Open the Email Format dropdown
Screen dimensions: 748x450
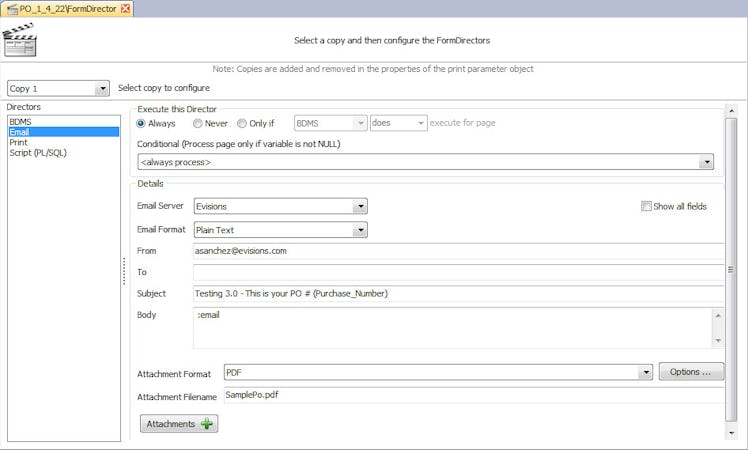tap(360, 230)
